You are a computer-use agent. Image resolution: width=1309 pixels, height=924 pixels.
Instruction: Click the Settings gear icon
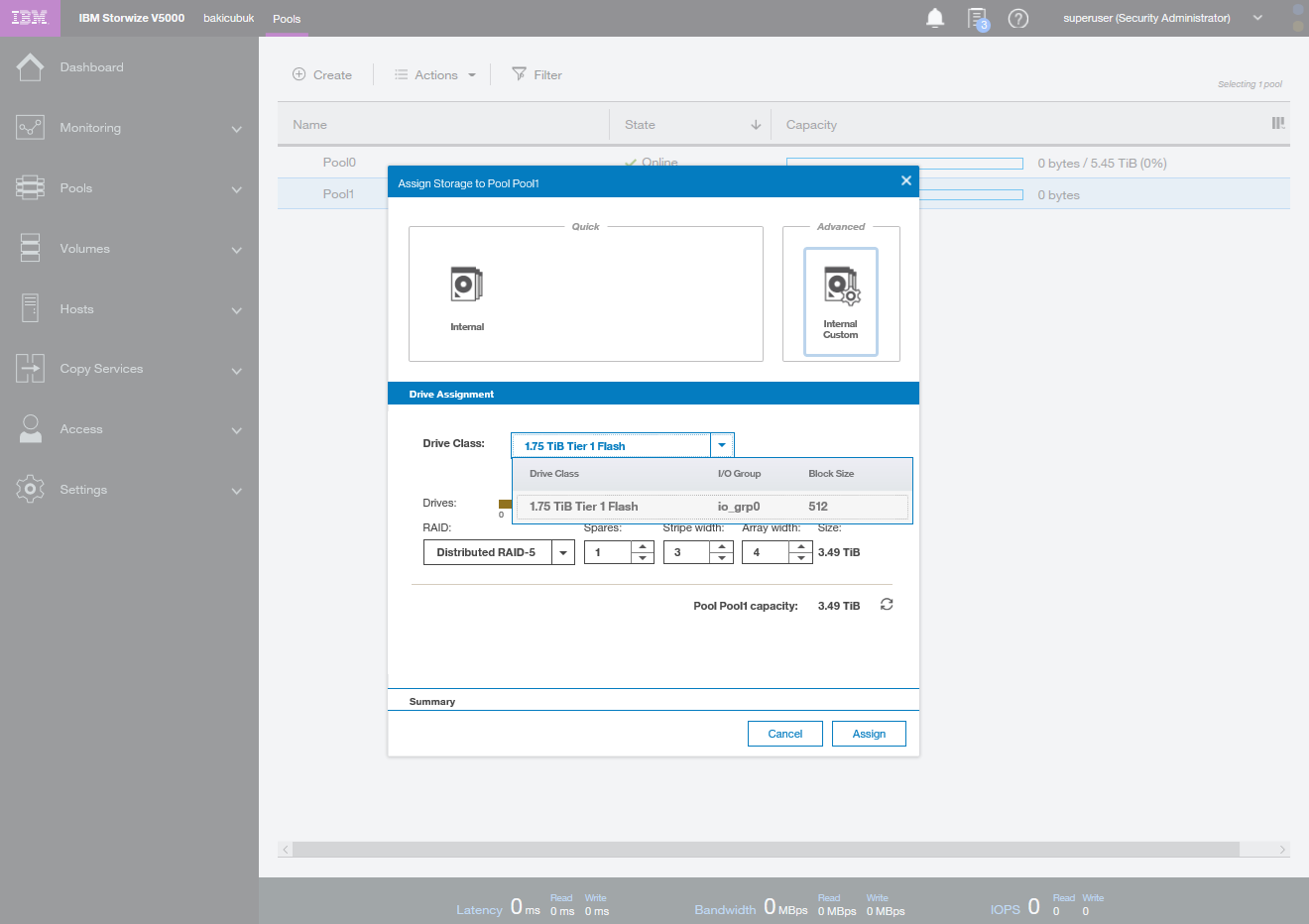(30, 489)
